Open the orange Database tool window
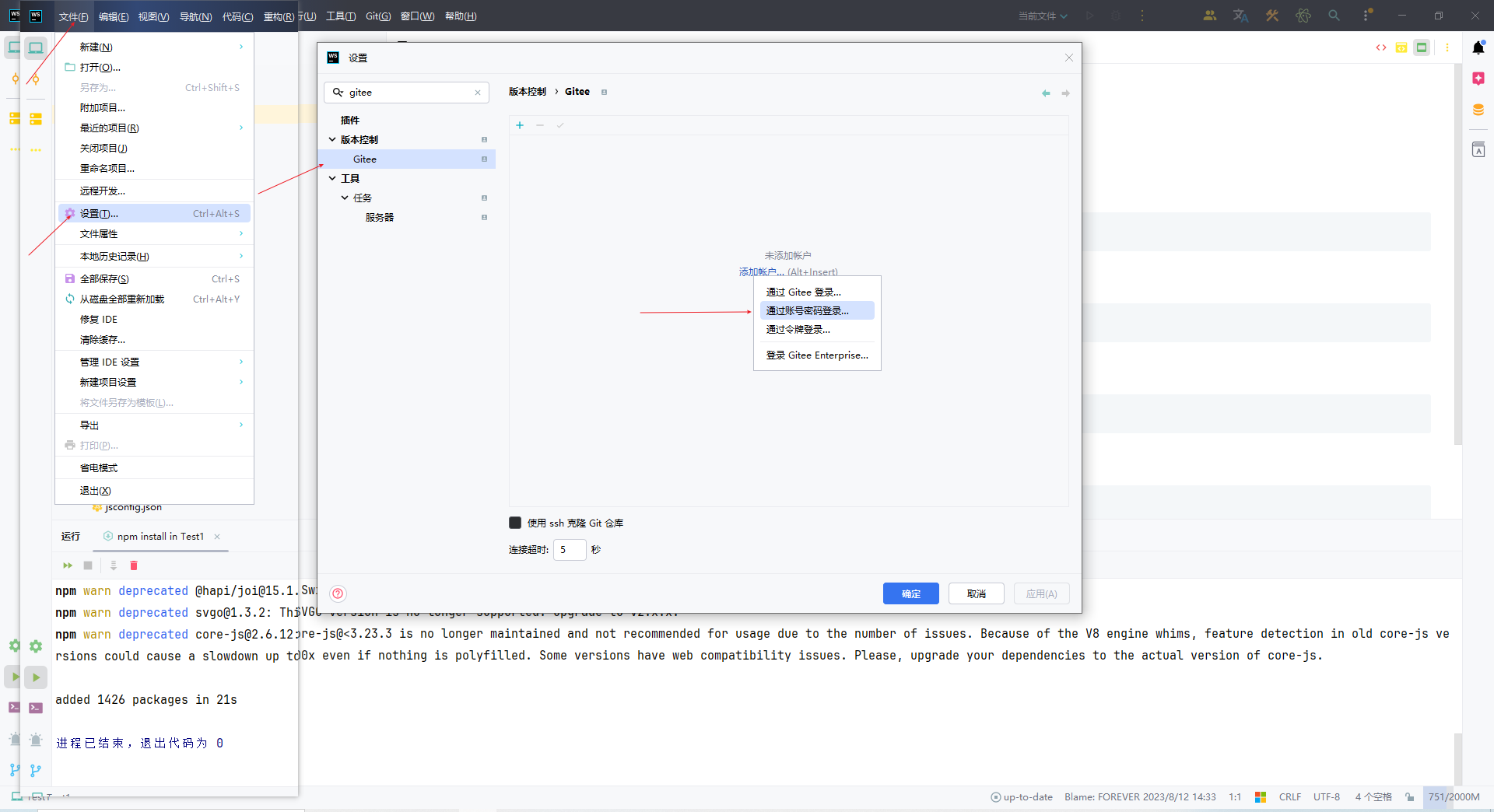 [x=1478, y=110]
